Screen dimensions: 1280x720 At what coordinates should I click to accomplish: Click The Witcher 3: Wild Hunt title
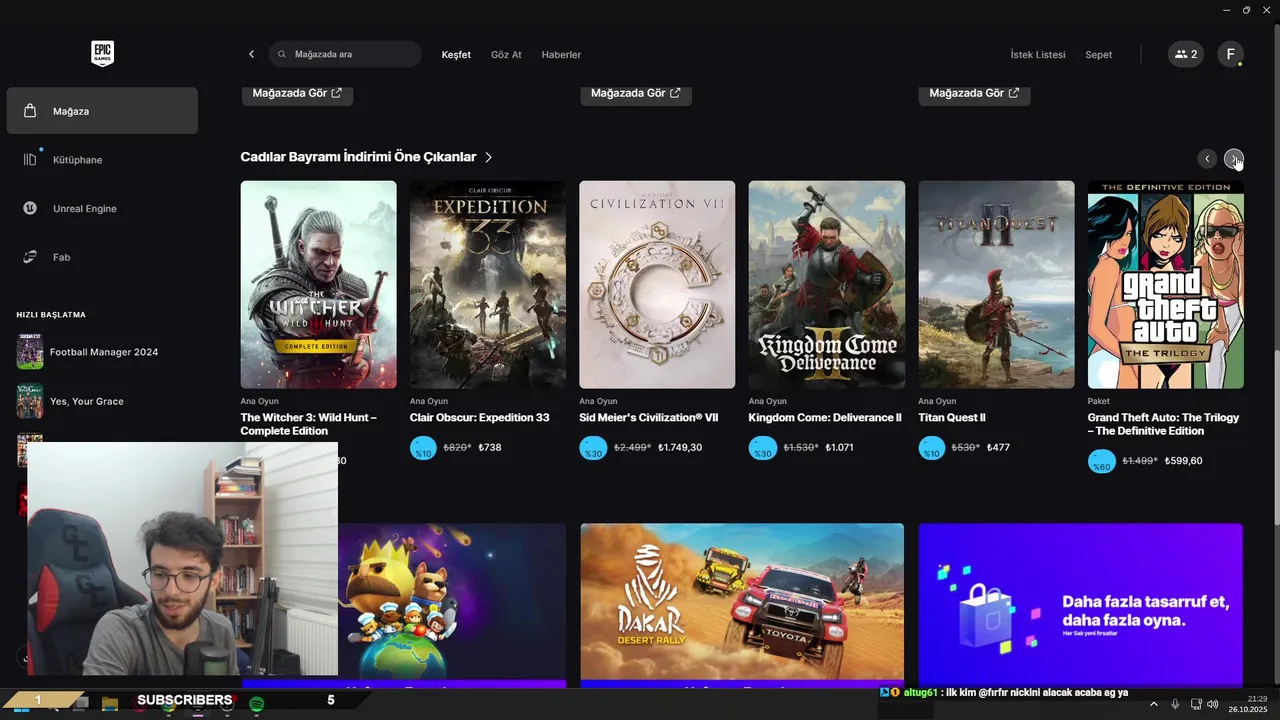tap(308, 424)
